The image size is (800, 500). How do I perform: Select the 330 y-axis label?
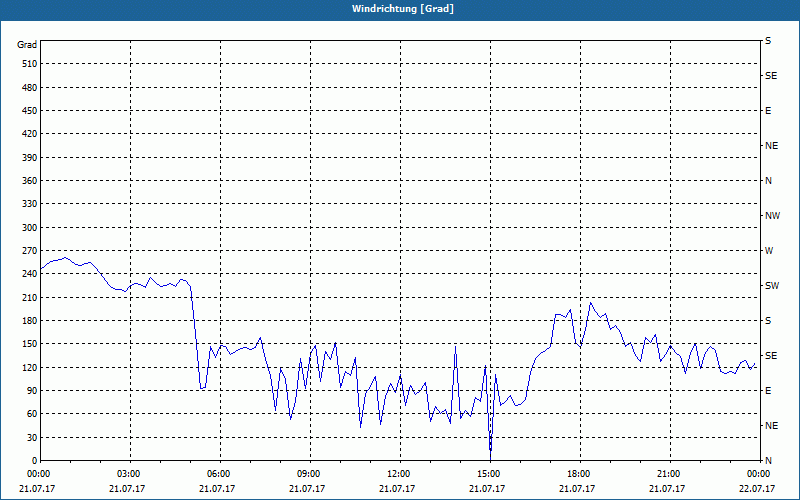[30, 204]
